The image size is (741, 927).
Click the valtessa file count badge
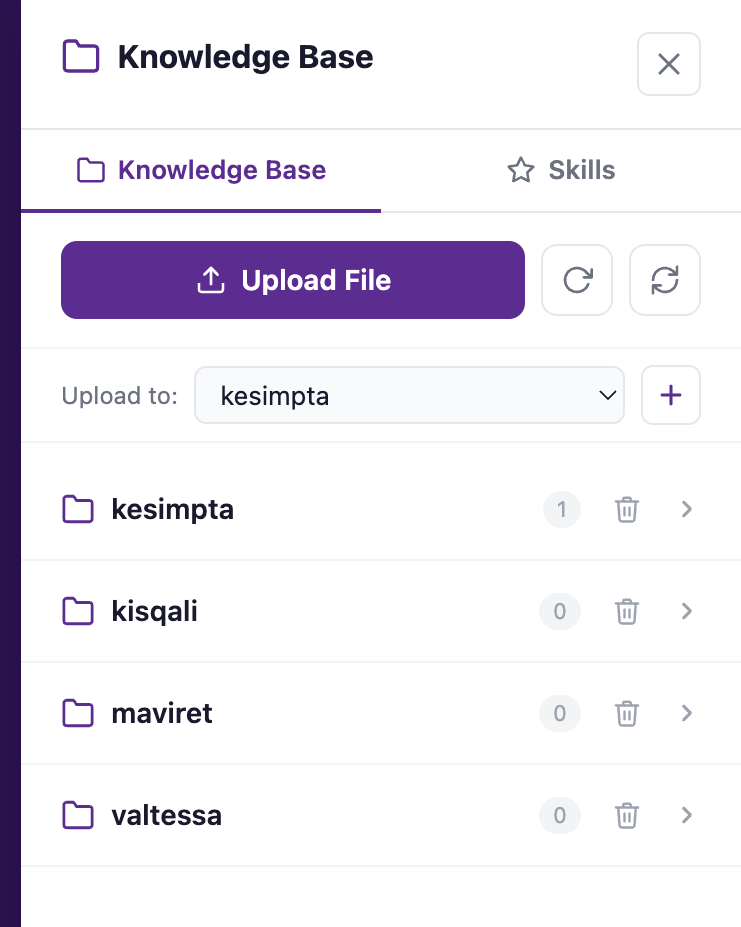tap(559, 815)
